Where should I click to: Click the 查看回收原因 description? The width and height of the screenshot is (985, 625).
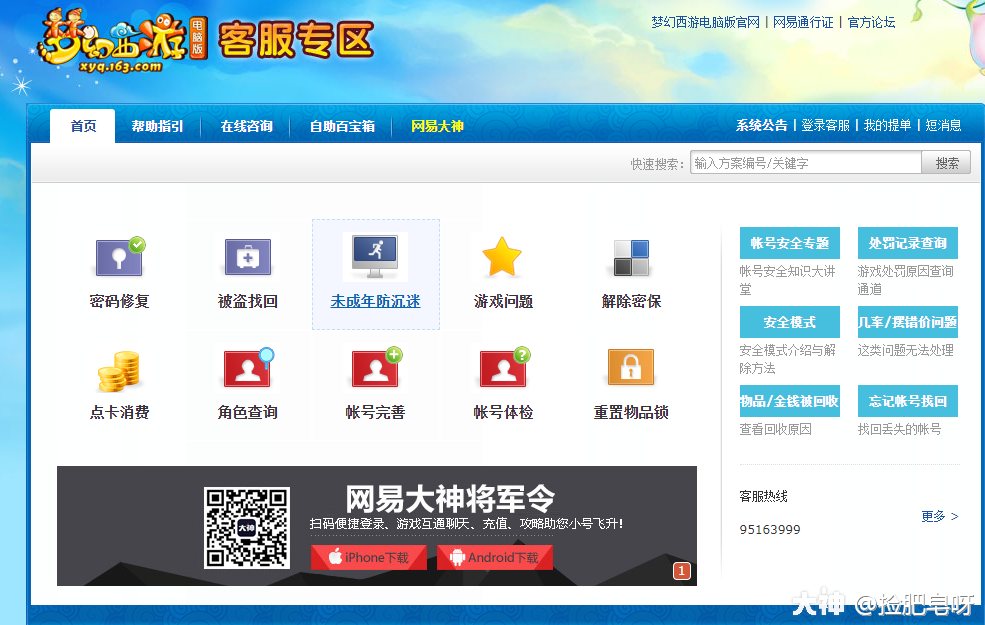(x=775, y=429)
